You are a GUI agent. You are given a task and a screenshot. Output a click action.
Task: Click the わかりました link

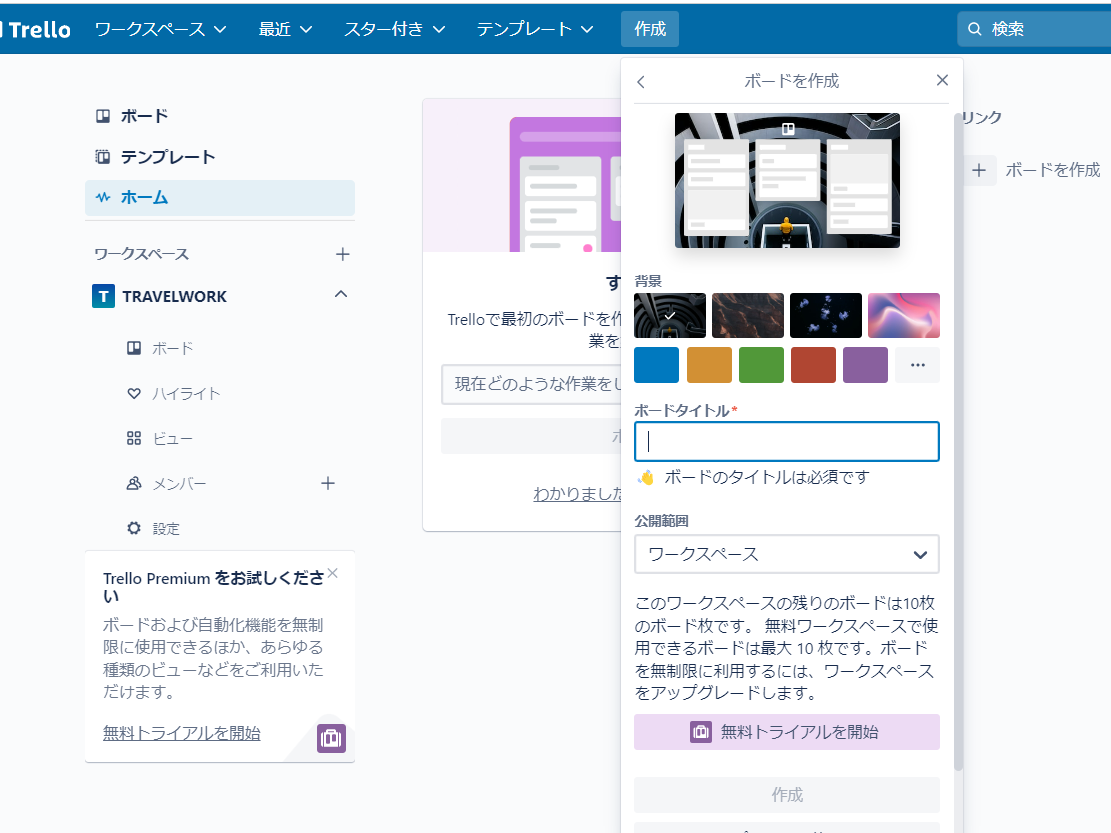click(x=577, y=494)
